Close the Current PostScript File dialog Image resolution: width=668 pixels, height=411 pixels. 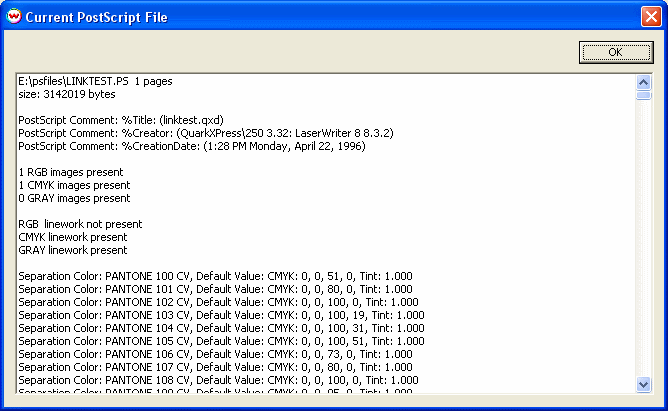[x=651, y=17]
